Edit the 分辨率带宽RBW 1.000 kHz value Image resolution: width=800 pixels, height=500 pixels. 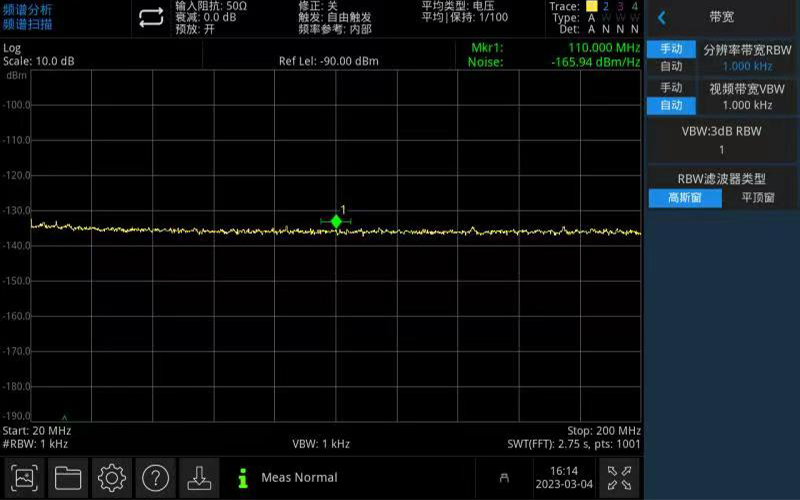coord(747,58)
